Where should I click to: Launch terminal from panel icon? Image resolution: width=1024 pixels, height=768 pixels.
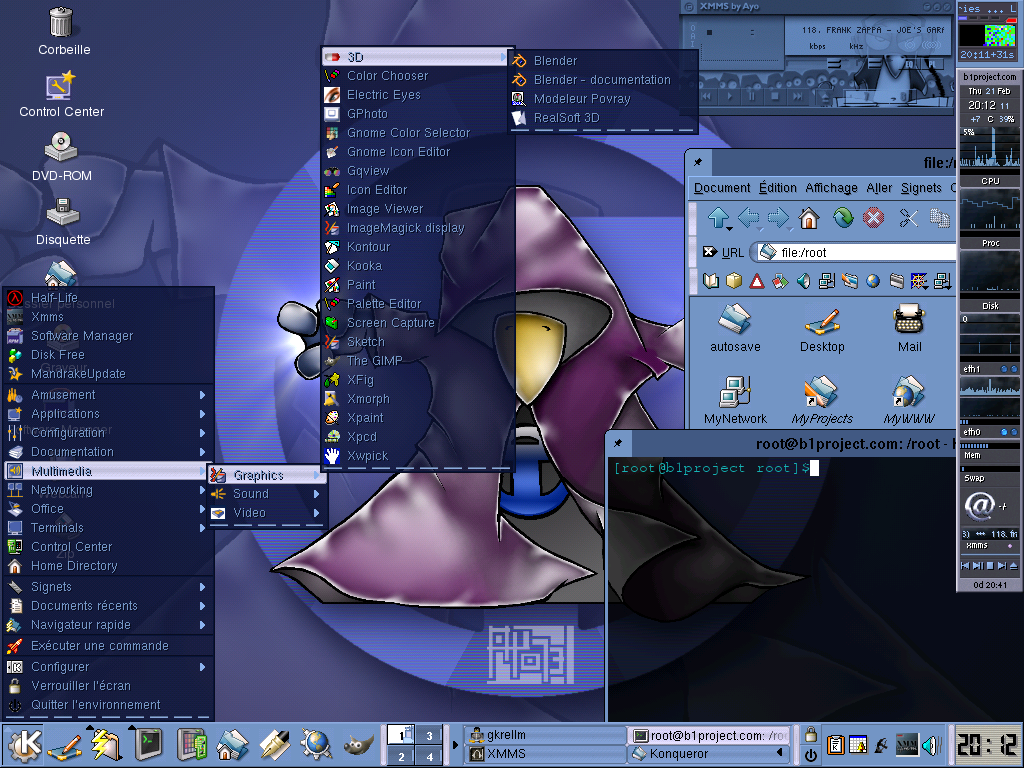pyautogui.click(x=148, y=745)
